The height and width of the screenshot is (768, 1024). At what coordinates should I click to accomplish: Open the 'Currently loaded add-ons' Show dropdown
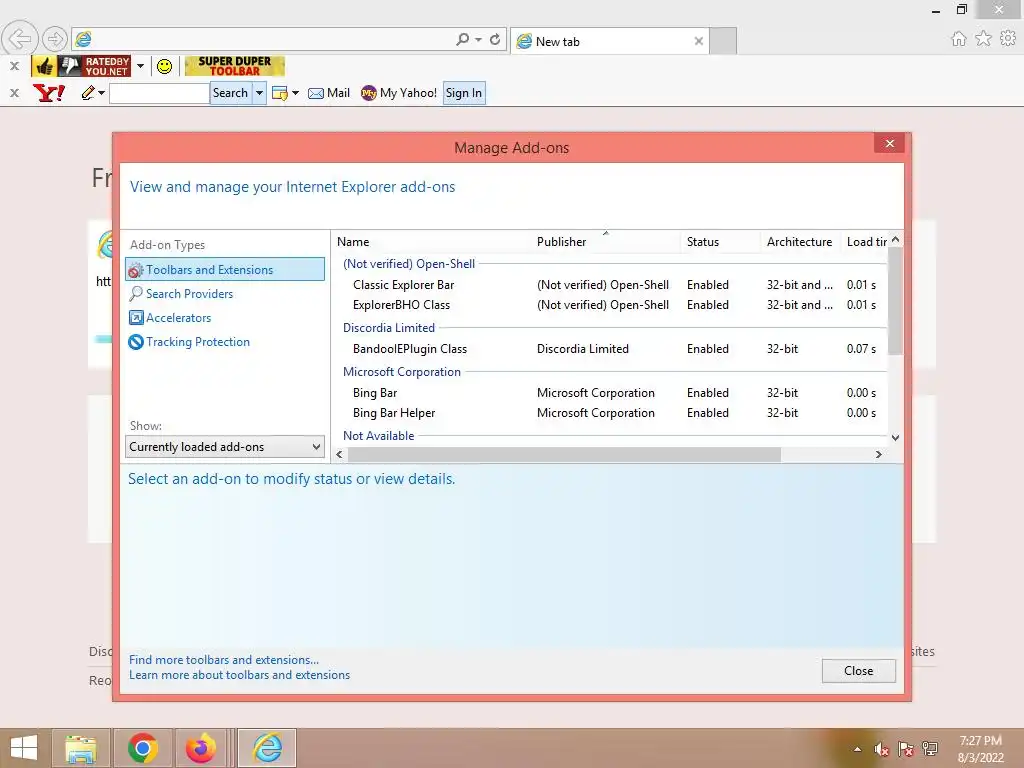[x=225, y=447]
